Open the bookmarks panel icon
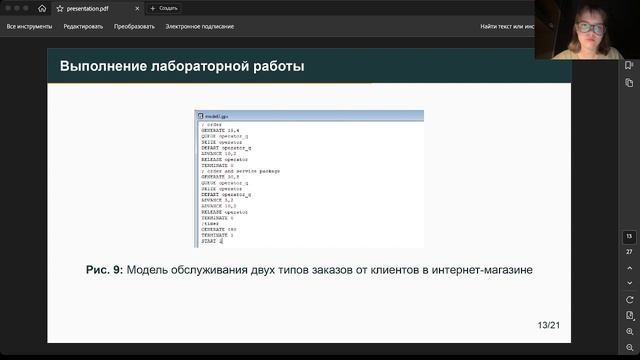640x360 pixels. tap(629, 65)
